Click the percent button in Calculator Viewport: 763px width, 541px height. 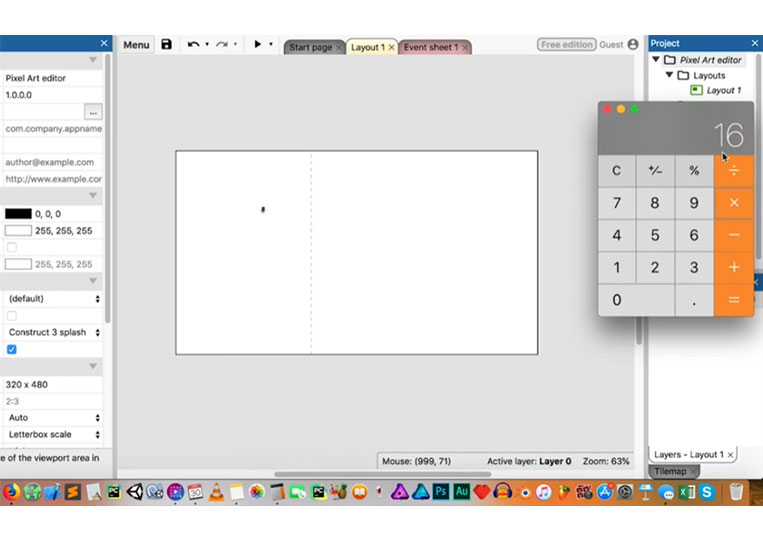694,171
